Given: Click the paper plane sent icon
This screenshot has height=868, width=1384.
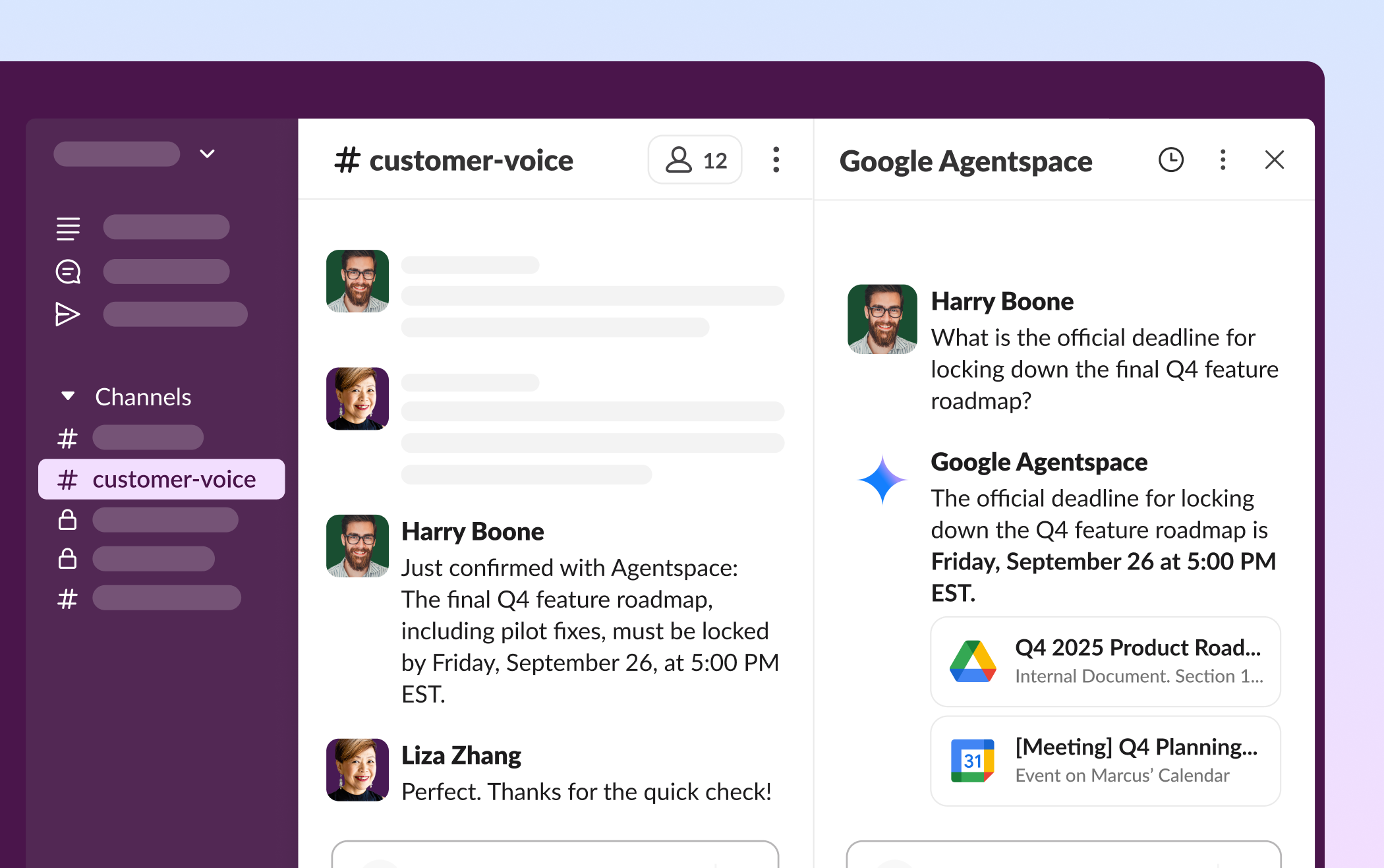Looking at the screenshot, I should [x=68, y=314].
